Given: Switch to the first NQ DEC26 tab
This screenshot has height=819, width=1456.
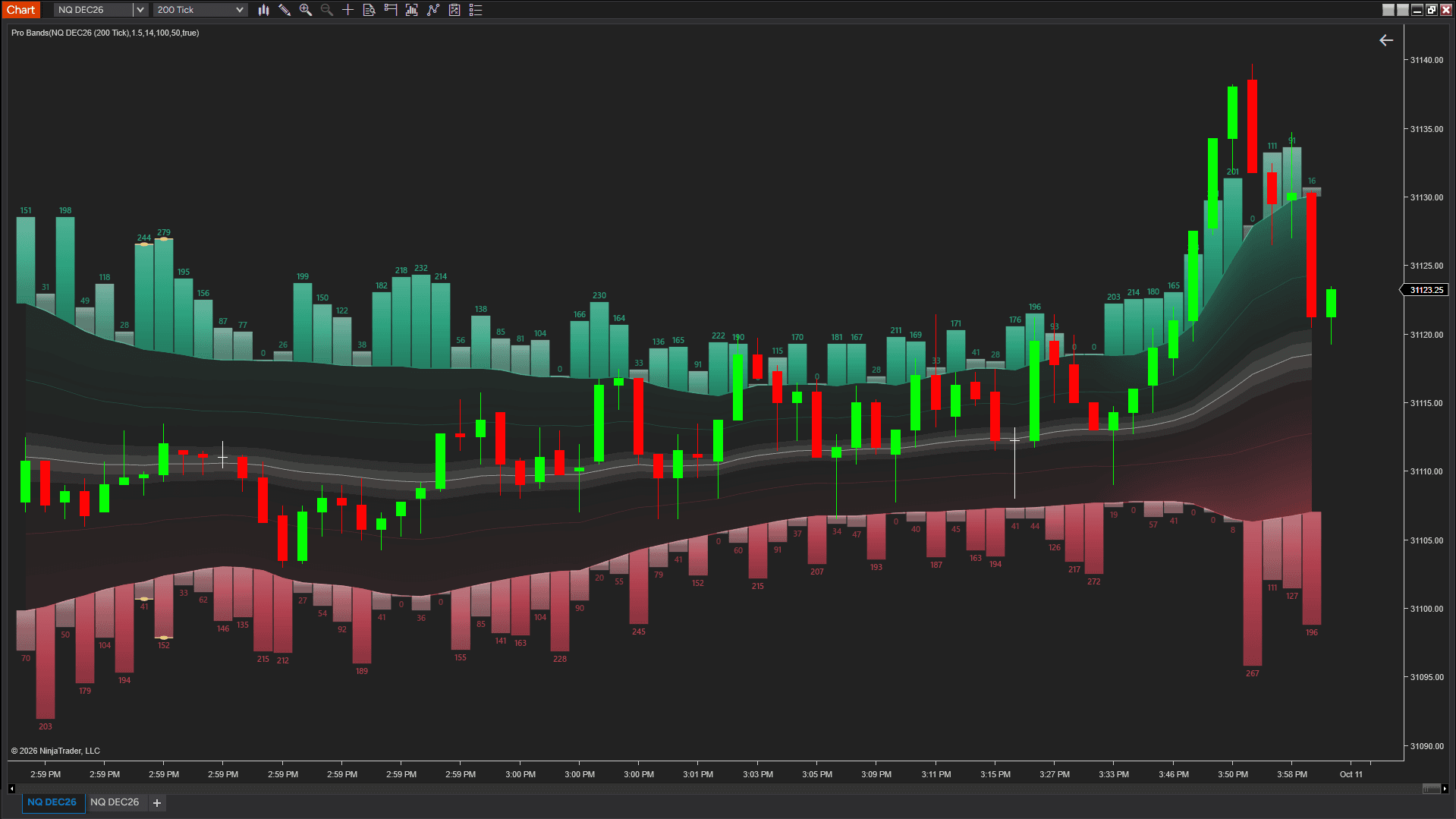Looking at the screenshot, I should coord(52,802).
